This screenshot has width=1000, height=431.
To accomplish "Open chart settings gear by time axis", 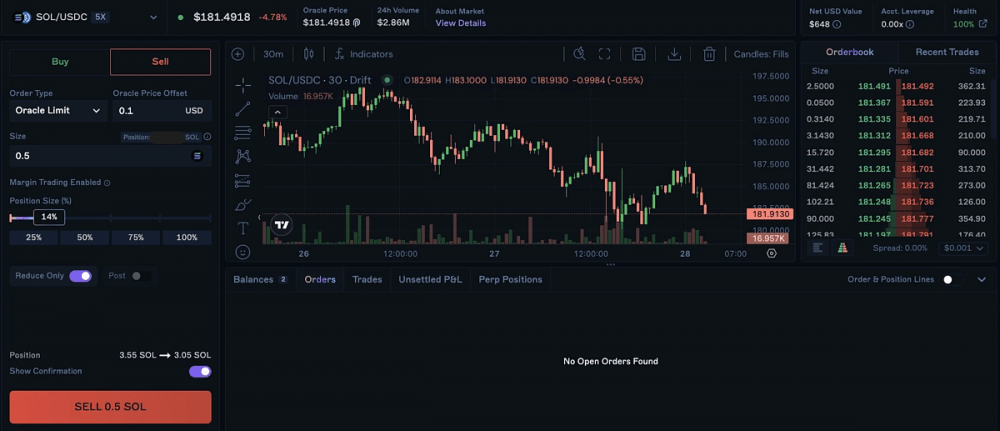I will [772, 253].
